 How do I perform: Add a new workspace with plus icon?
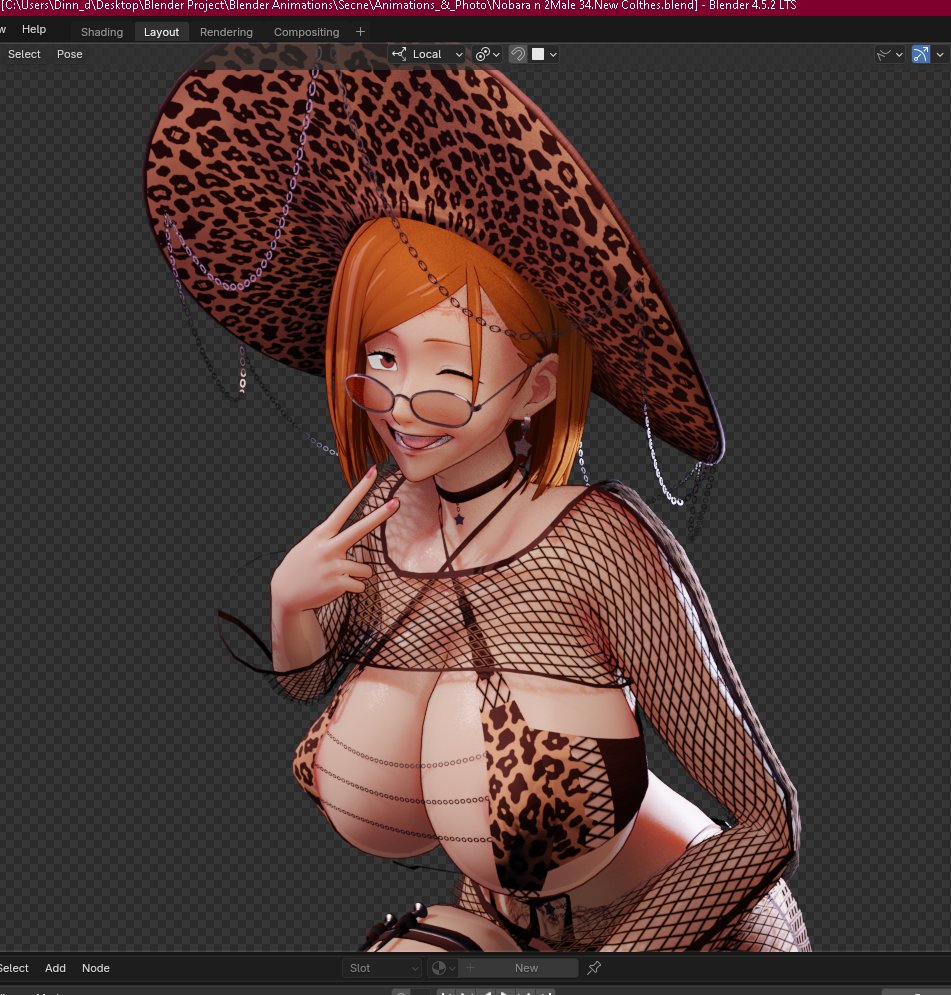(x=360, y=32)
